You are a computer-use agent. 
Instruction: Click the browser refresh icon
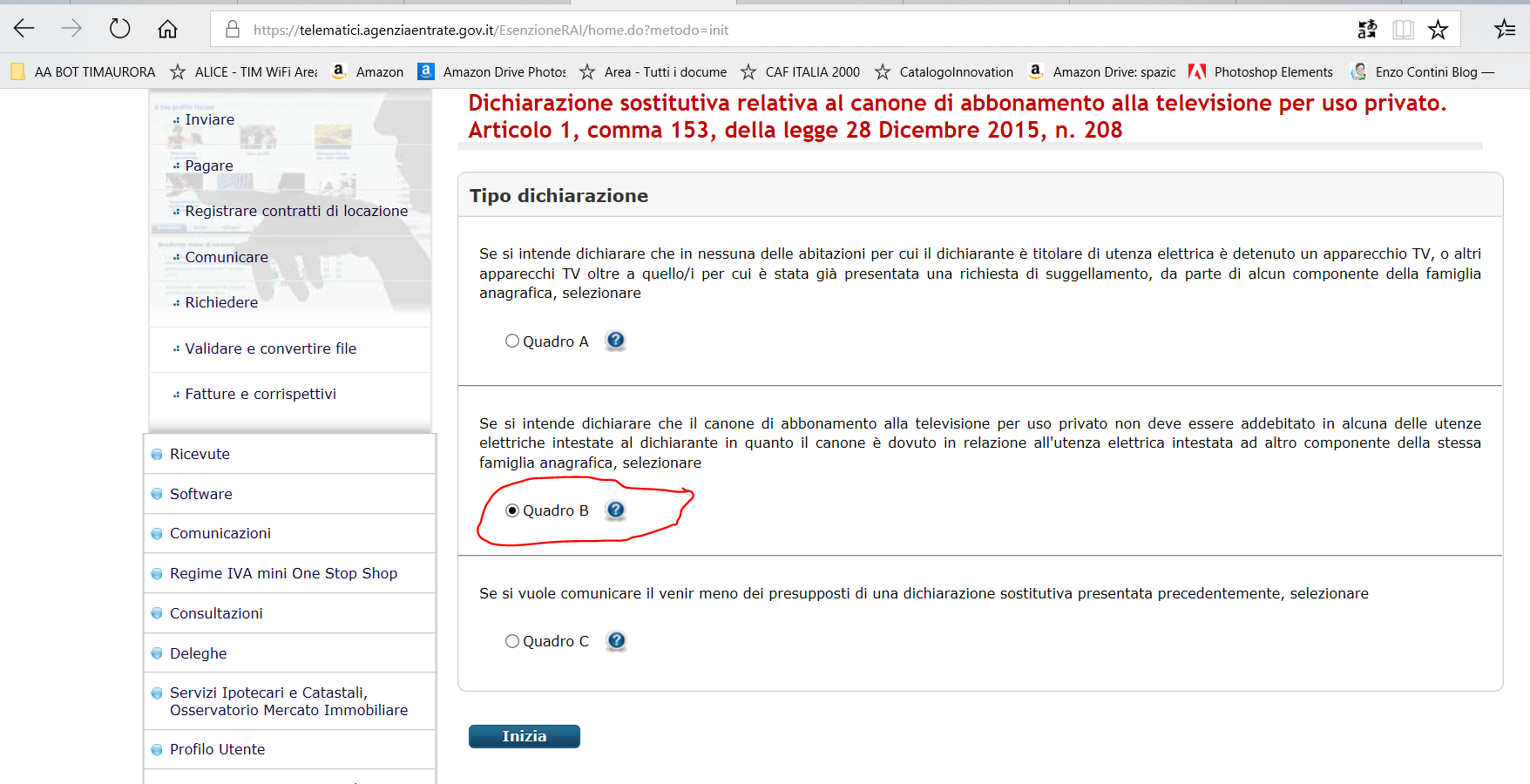click(119, 30)
